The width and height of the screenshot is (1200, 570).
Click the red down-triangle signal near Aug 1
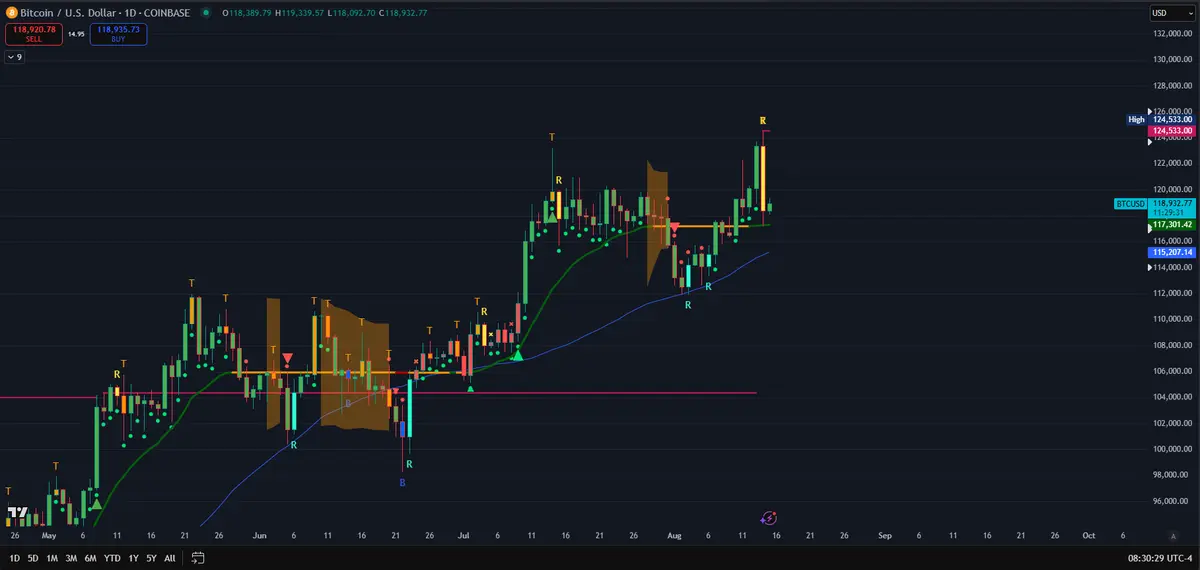tap(675, 228)
